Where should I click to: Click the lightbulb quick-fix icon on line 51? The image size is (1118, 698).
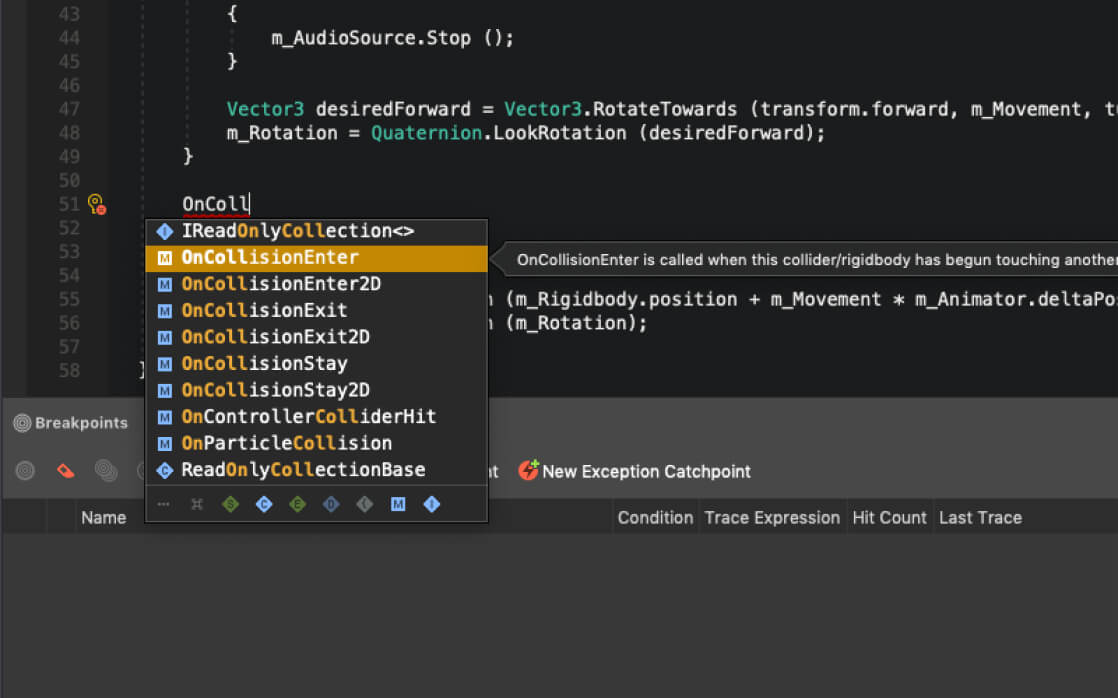tap(96, 205)
